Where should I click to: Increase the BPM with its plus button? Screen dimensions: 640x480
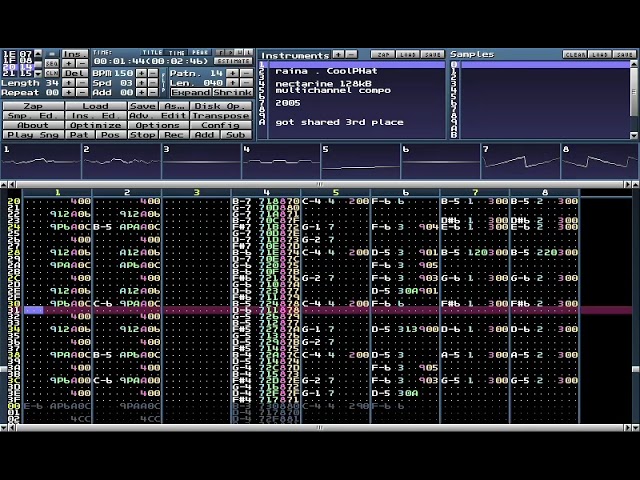pyautogui.click(x=141, y=73)
